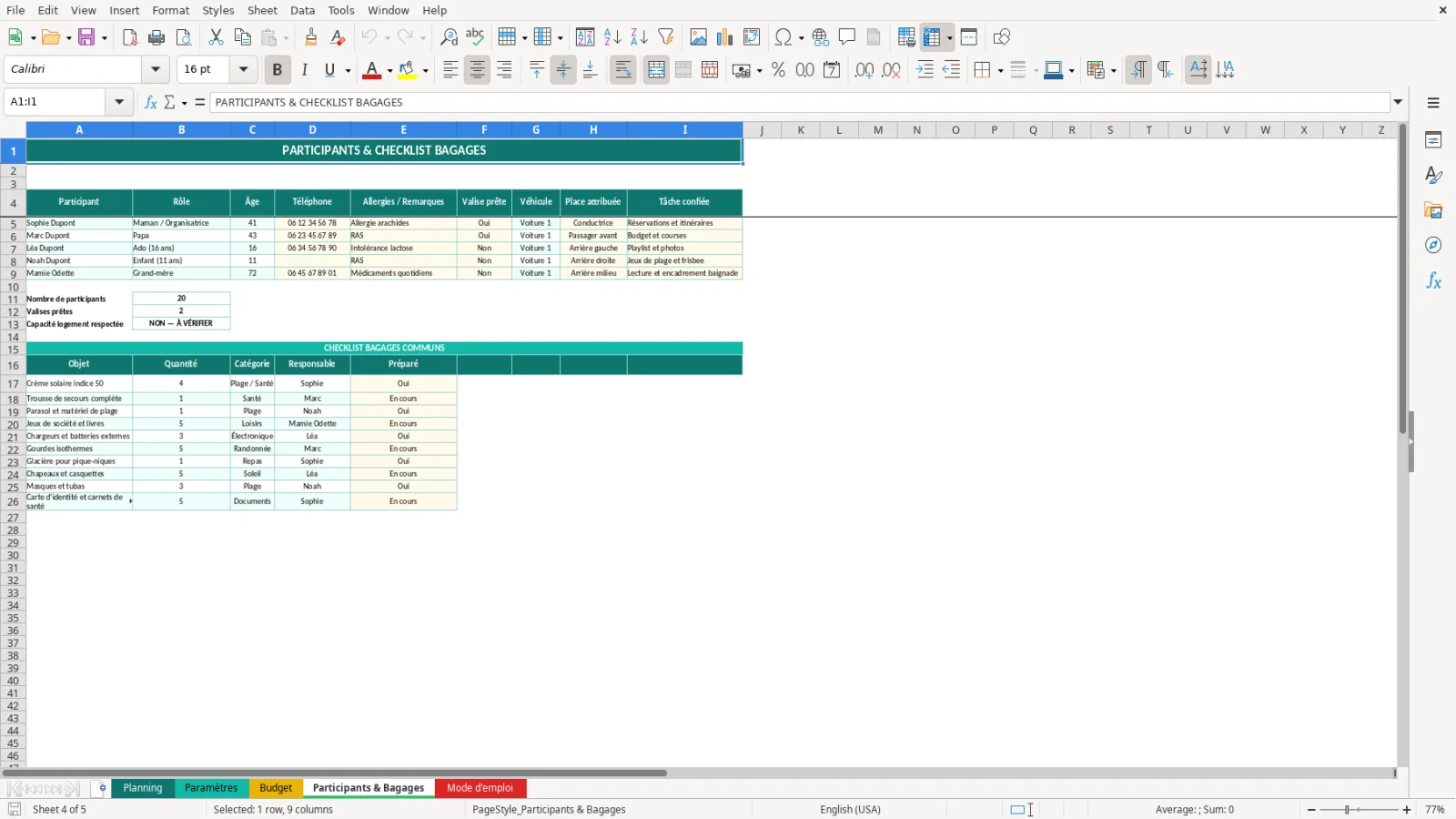The width and height of the screenshot is (1456, 819).
Task: Toggle Italic formatting
Action: tap(304, 70)
